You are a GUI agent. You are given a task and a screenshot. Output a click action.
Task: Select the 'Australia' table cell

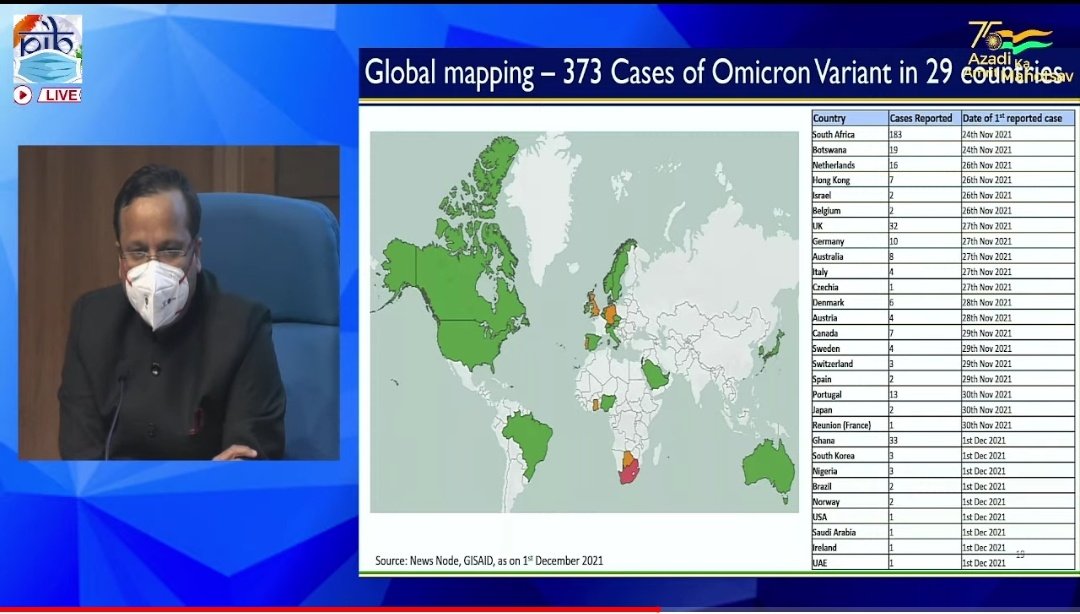click(x=850, y=256)
